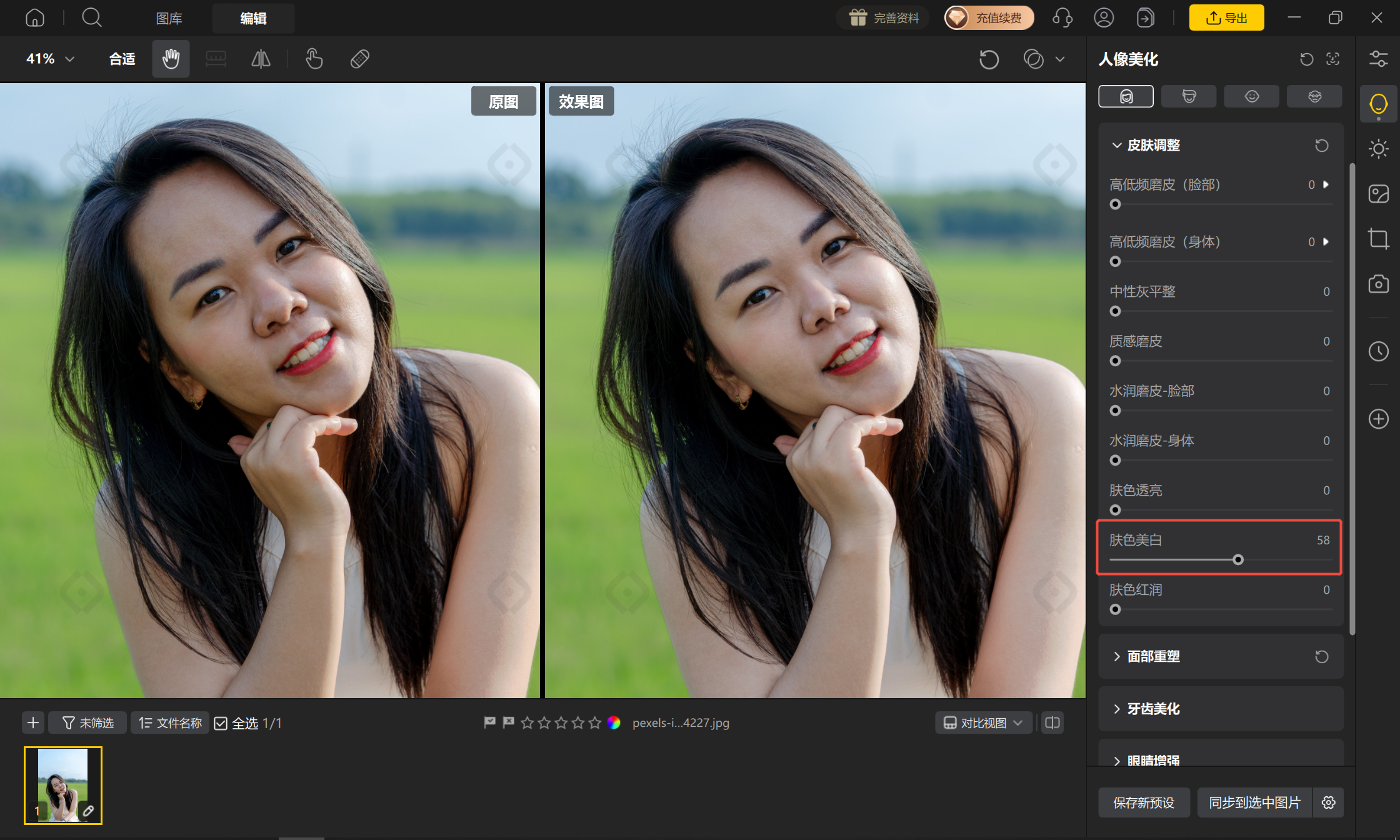Click the 充值续费 button
Screen dimensions: 1400x840
pyautogui.click(x=989, y=17)
